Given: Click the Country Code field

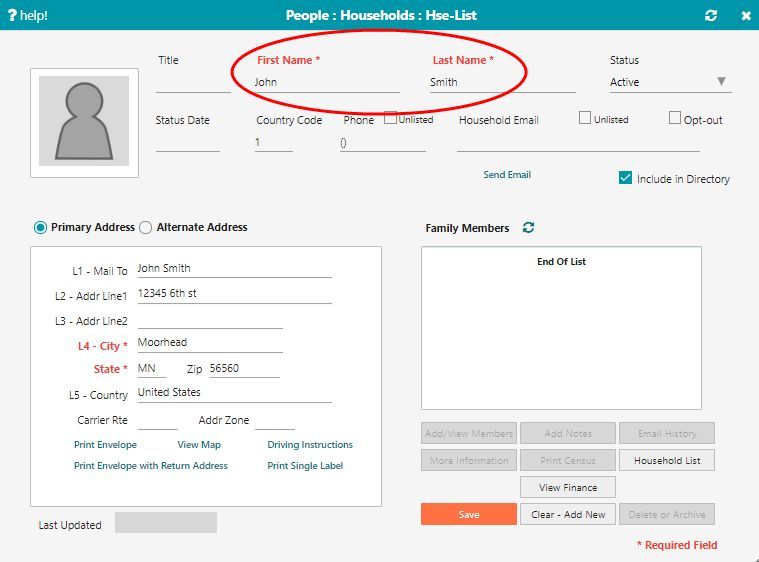Looking at the screenshot, I should [x=273, y=142].
